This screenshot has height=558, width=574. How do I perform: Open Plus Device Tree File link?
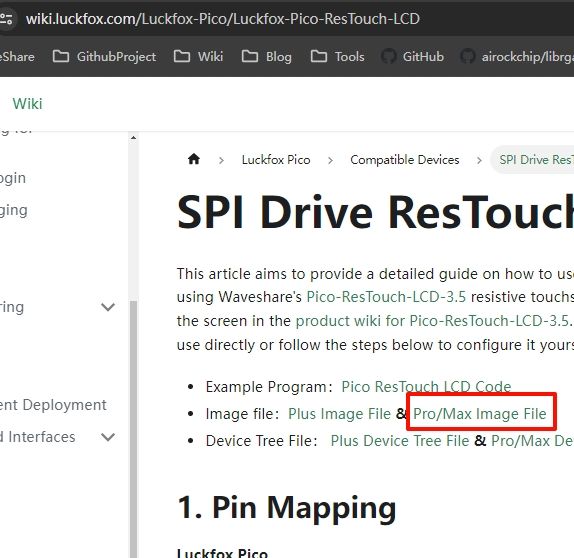tap(400, 441)
